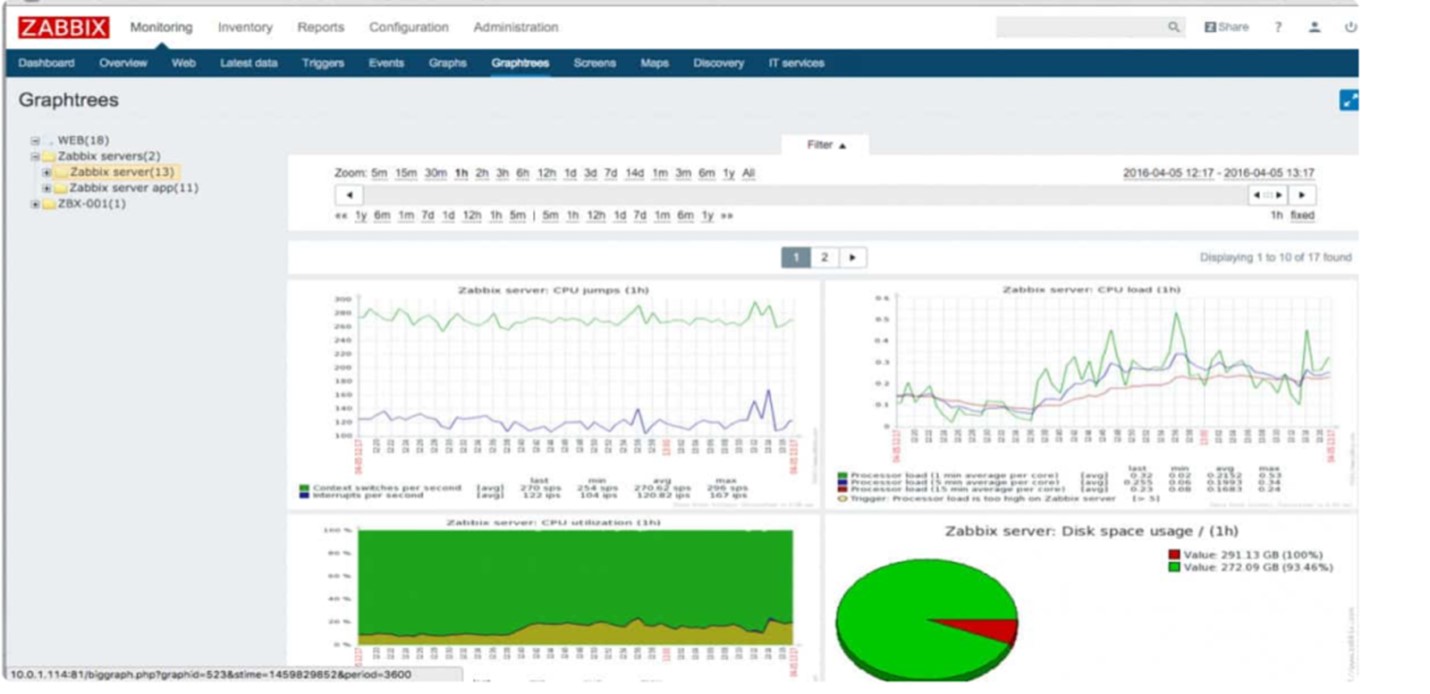
Task: Collapse the Zabbix servers(2) node
Action: click(x=35, y=157)
